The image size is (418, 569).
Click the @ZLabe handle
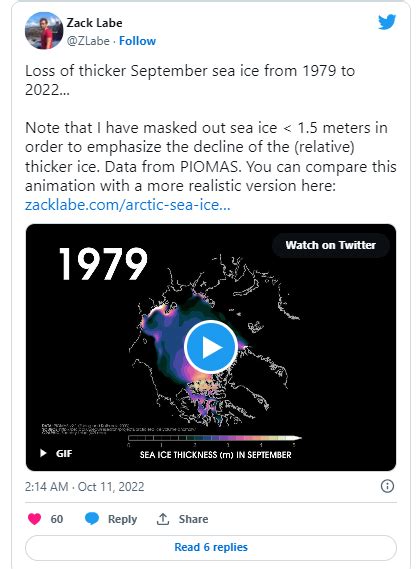(x=88, y=41)
